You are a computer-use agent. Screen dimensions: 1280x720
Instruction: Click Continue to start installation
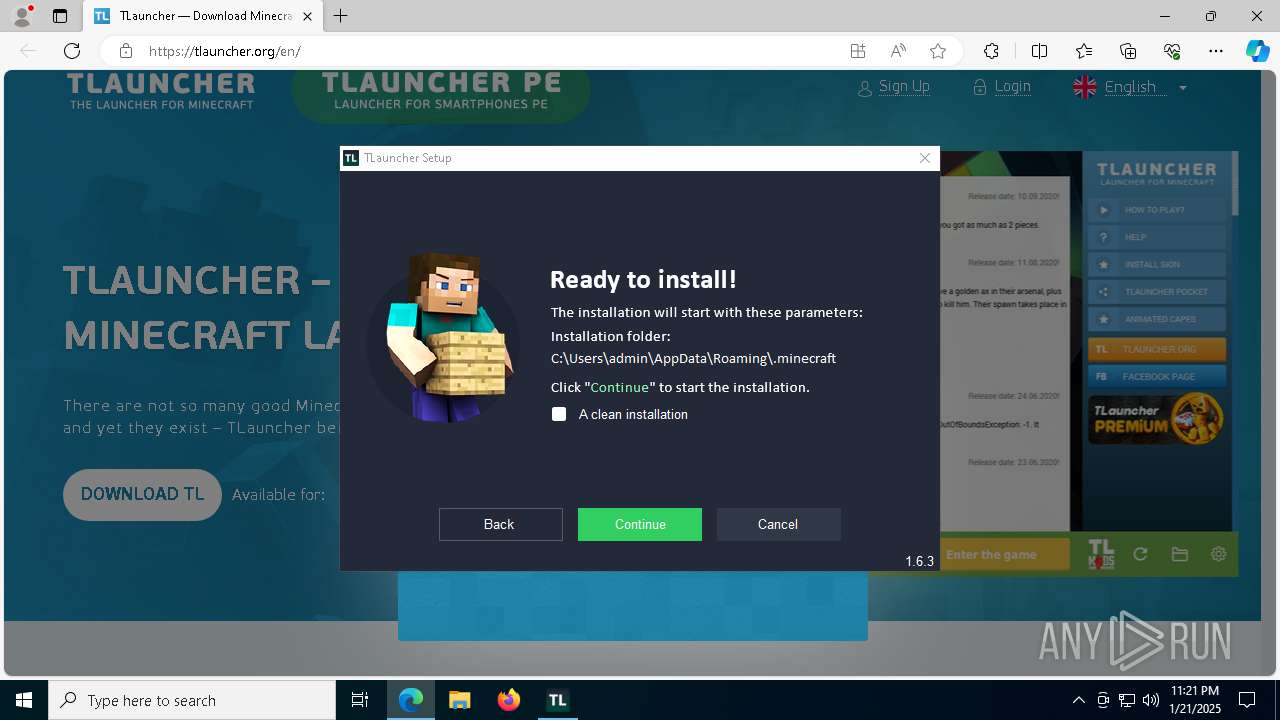640,524
